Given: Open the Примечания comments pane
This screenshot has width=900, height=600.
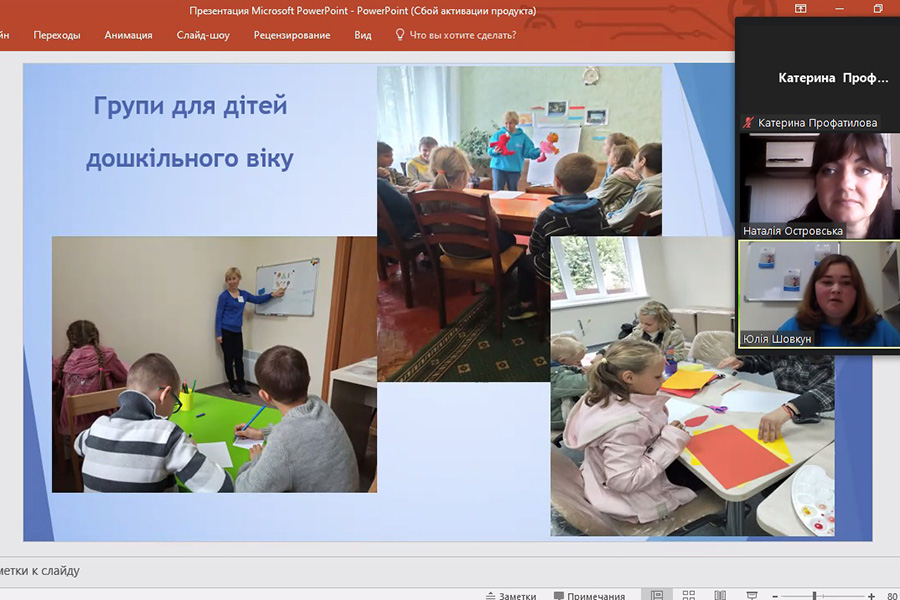Looking at the screenshot, I should coord(589,595).
